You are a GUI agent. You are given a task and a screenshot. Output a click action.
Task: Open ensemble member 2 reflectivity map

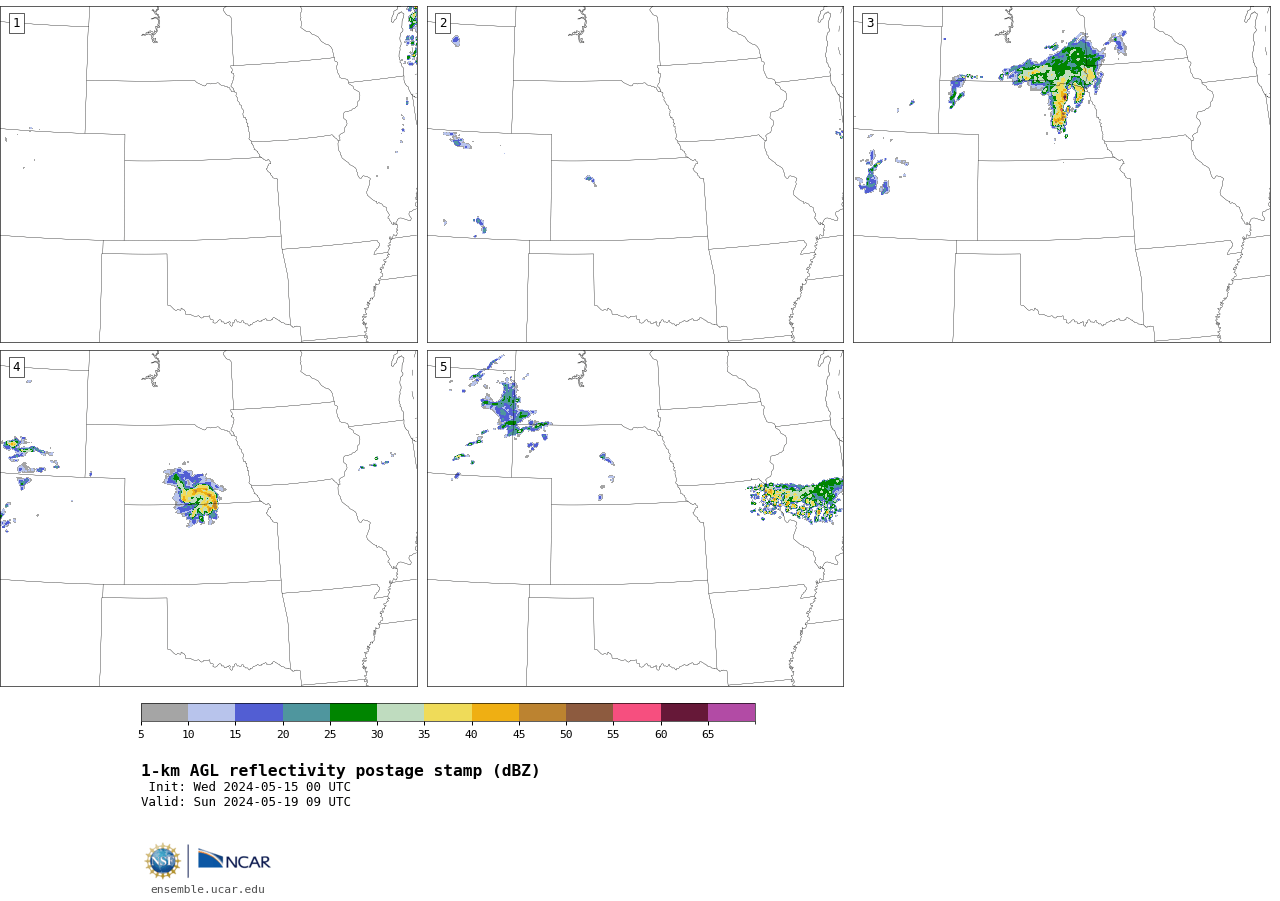point(635,174)
